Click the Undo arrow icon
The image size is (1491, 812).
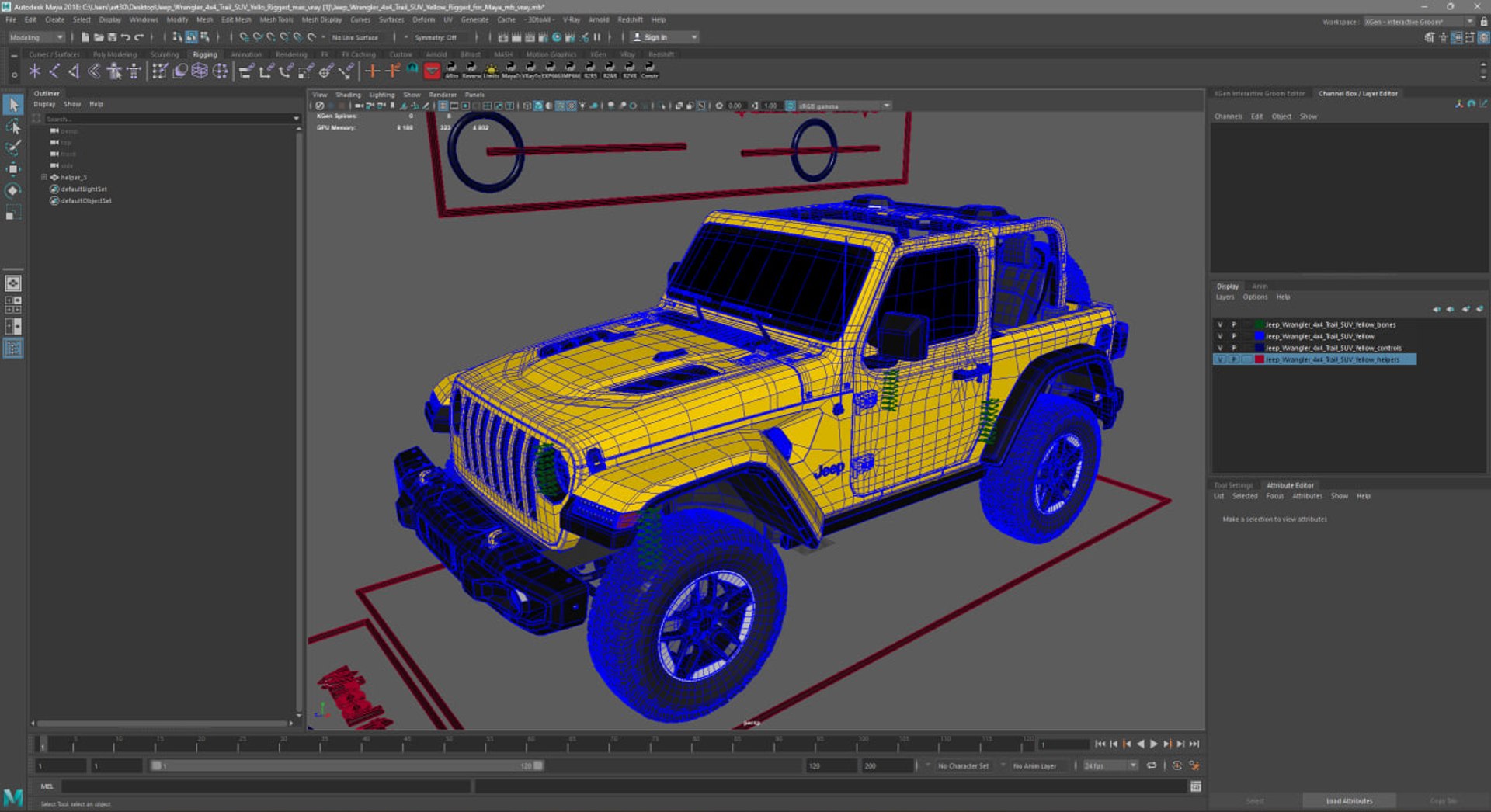pos(125,37)
